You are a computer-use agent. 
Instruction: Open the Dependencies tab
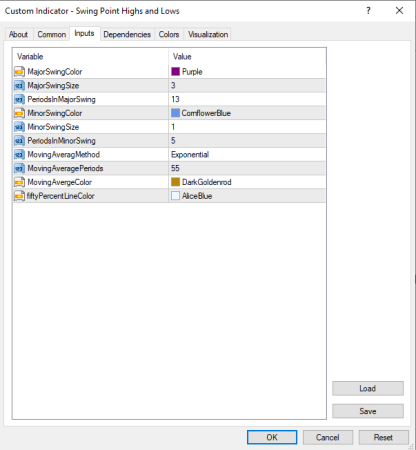tap(127, 34)
